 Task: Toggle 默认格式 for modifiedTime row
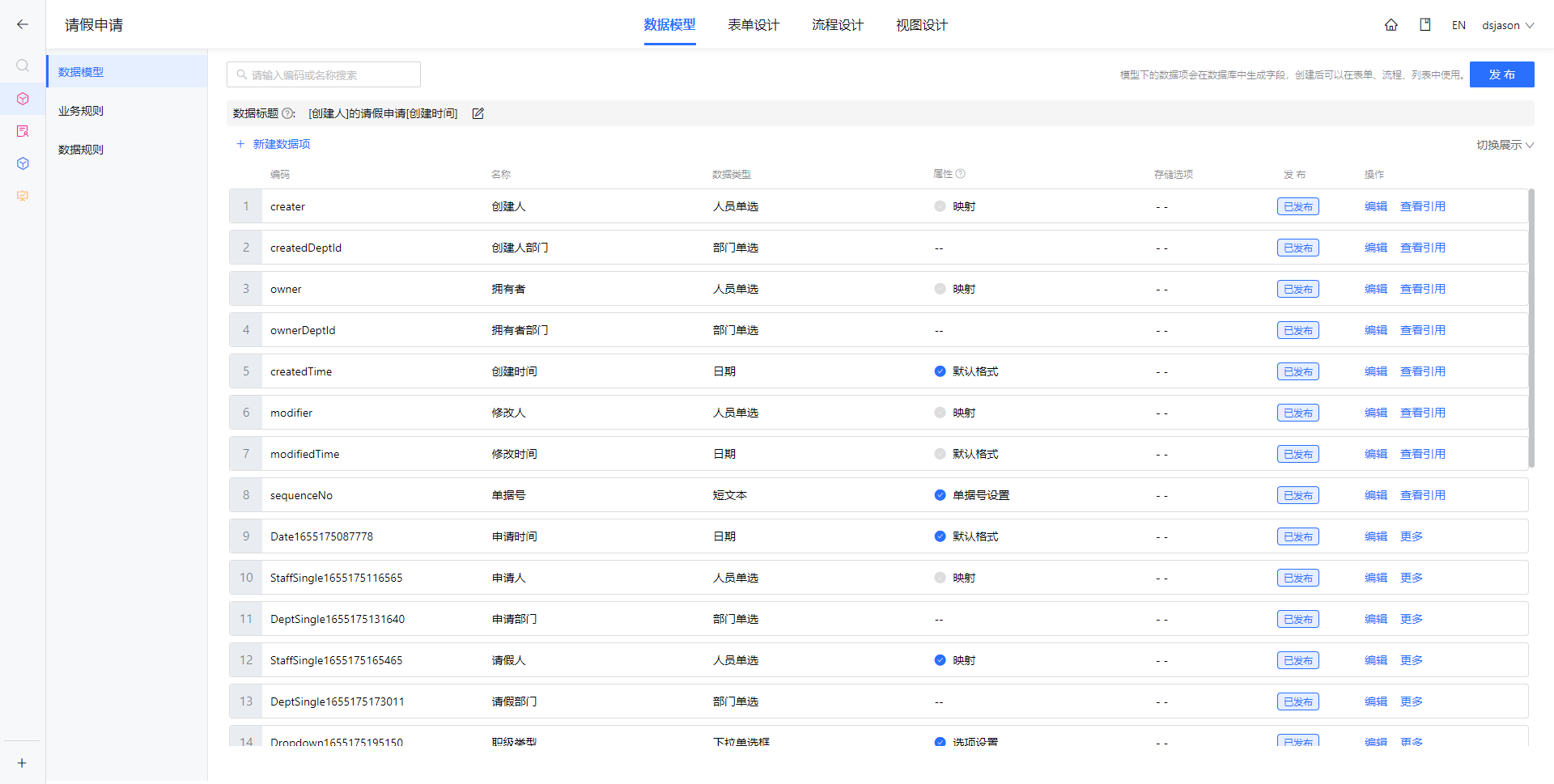pos(940,454)
